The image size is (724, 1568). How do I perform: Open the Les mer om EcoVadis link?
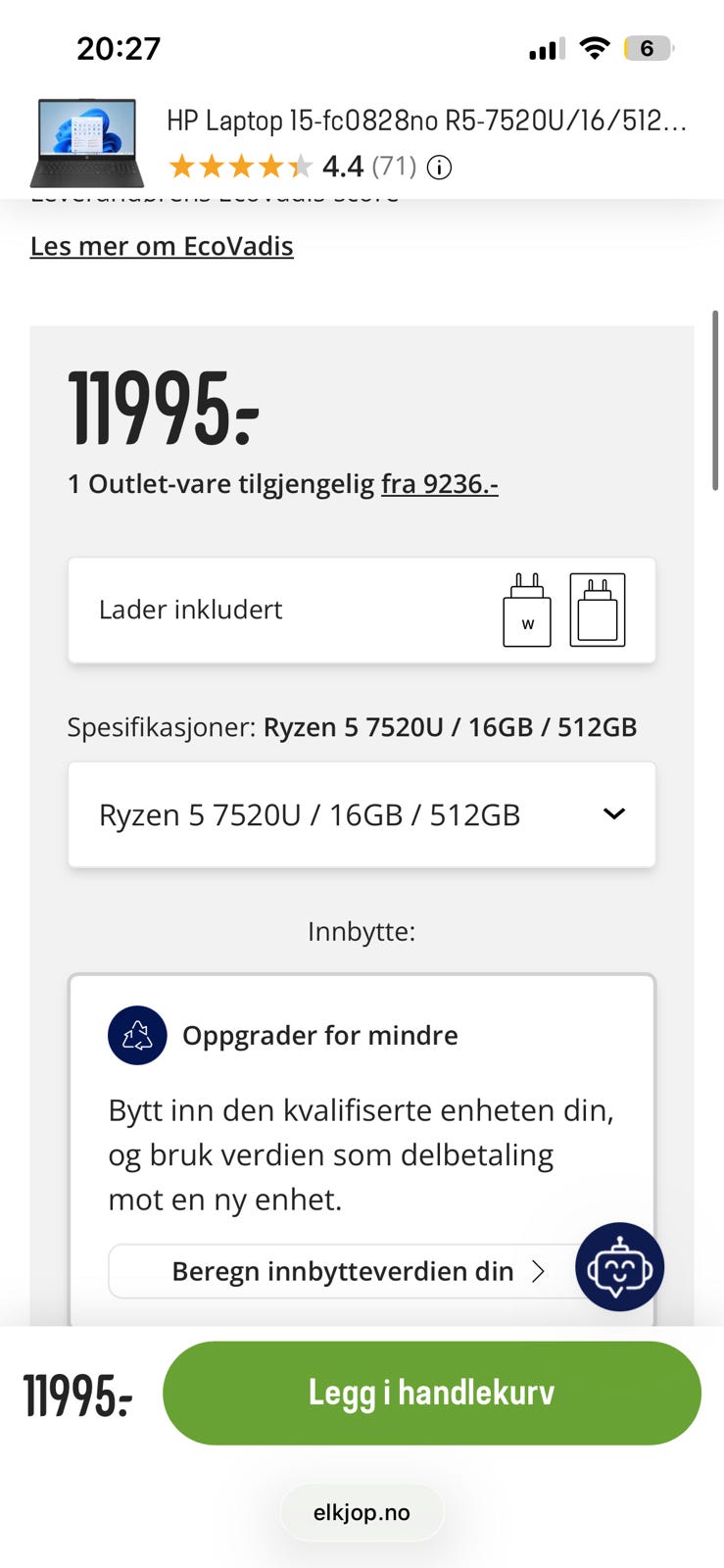click(x=162, y=246)
